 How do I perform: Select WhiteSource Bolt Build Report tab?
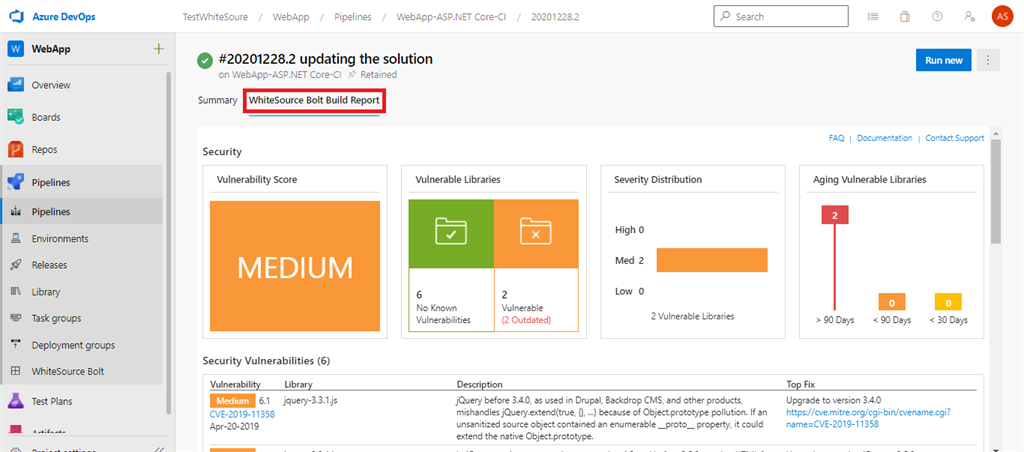click(x=314, y=100)
